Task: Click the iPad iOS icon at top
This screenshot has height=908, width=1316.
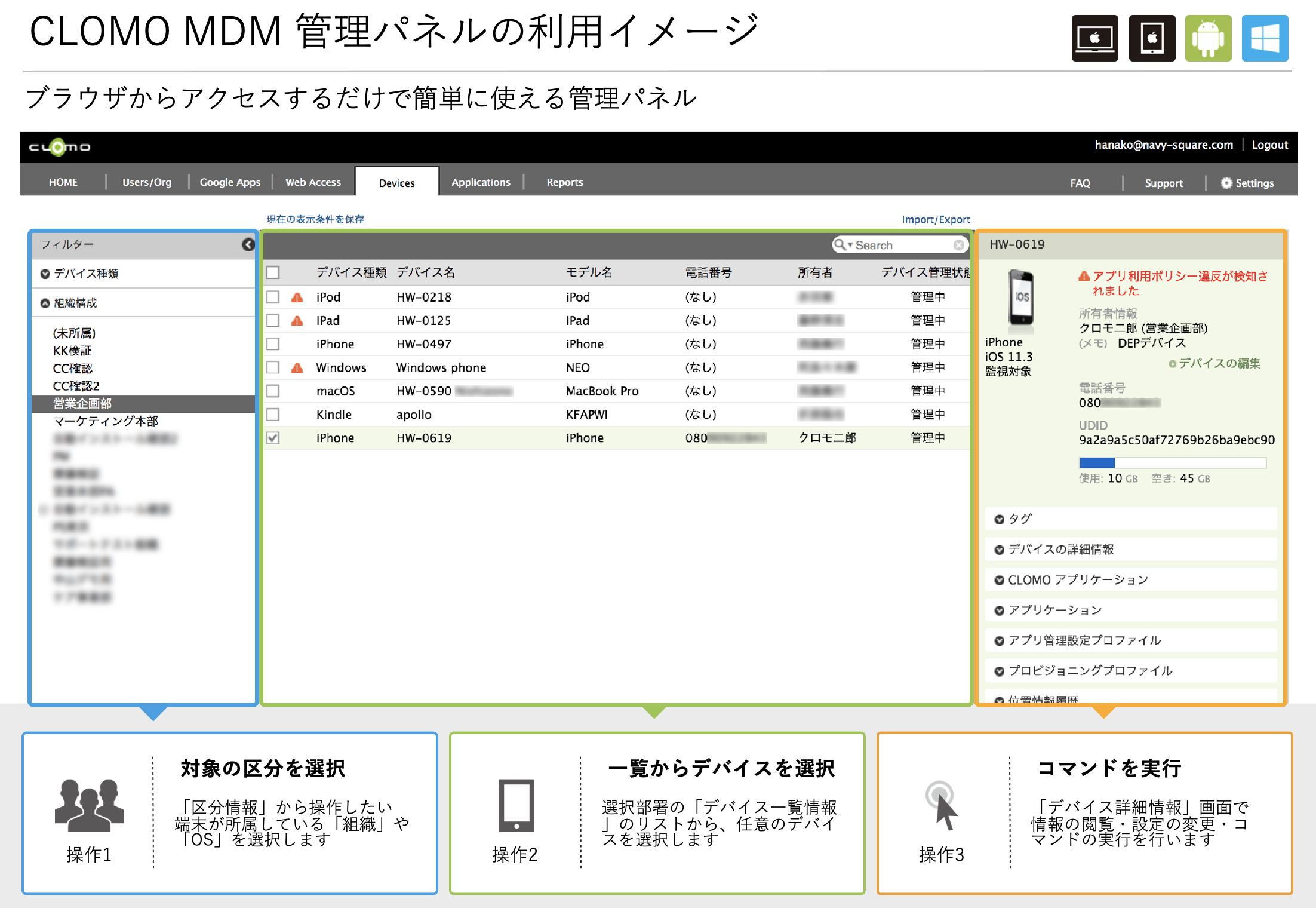Action: coord(1152,38)
